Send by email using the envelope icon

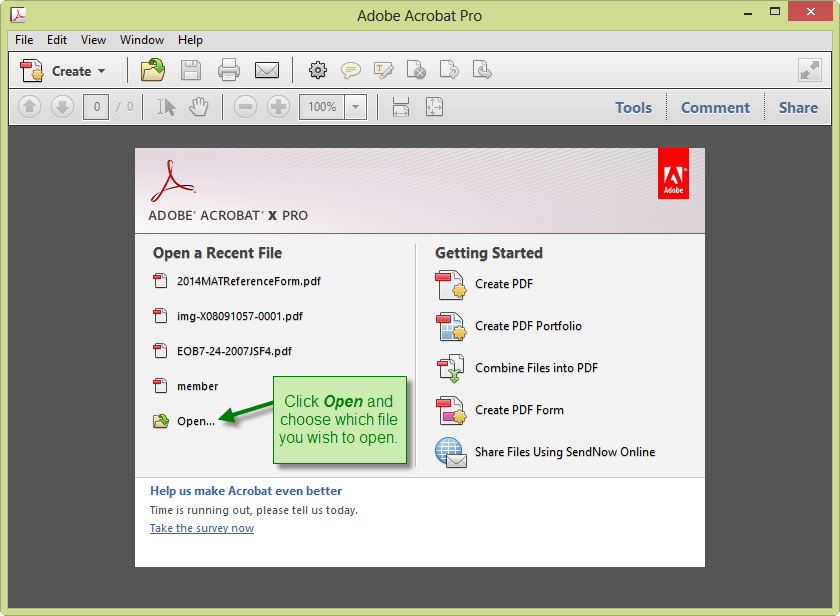tap(267, 70)
